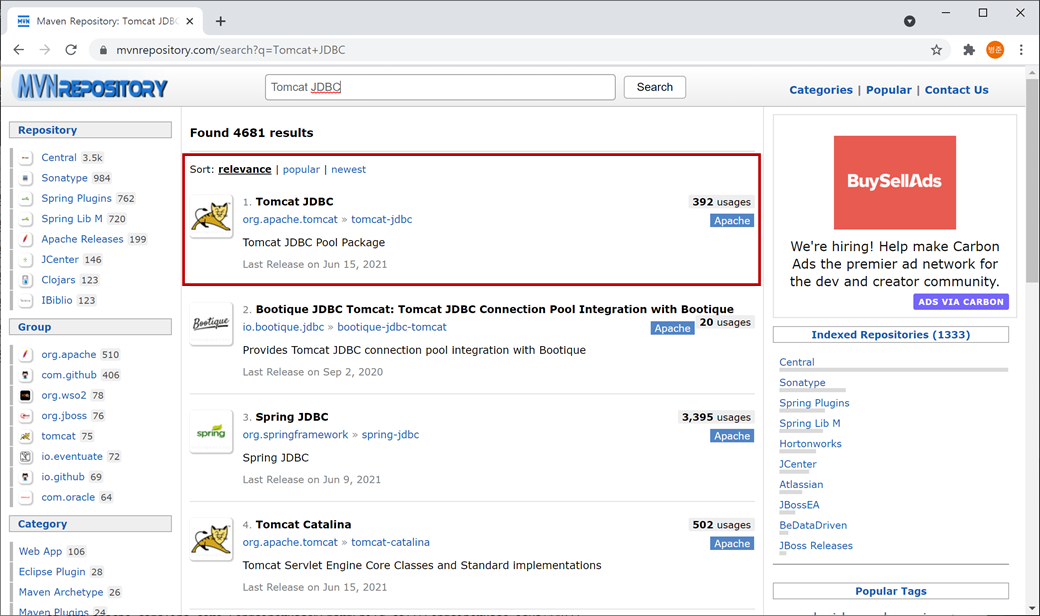Click the IBiblio repository icon
Screen dimensions: 1040x616
pos(25,300)
